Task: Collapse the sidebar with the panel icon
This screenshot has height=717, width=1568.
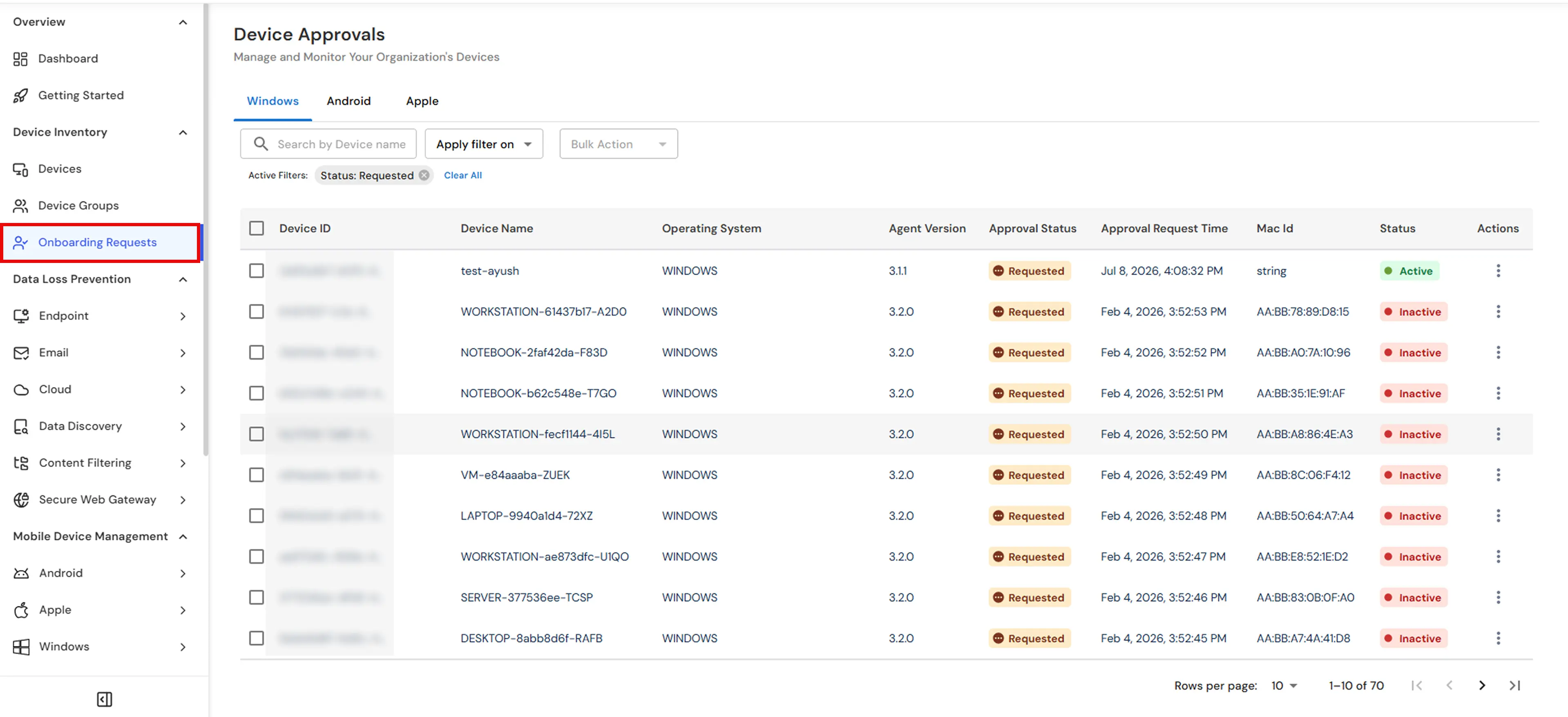Action: (x=104, y=699)
